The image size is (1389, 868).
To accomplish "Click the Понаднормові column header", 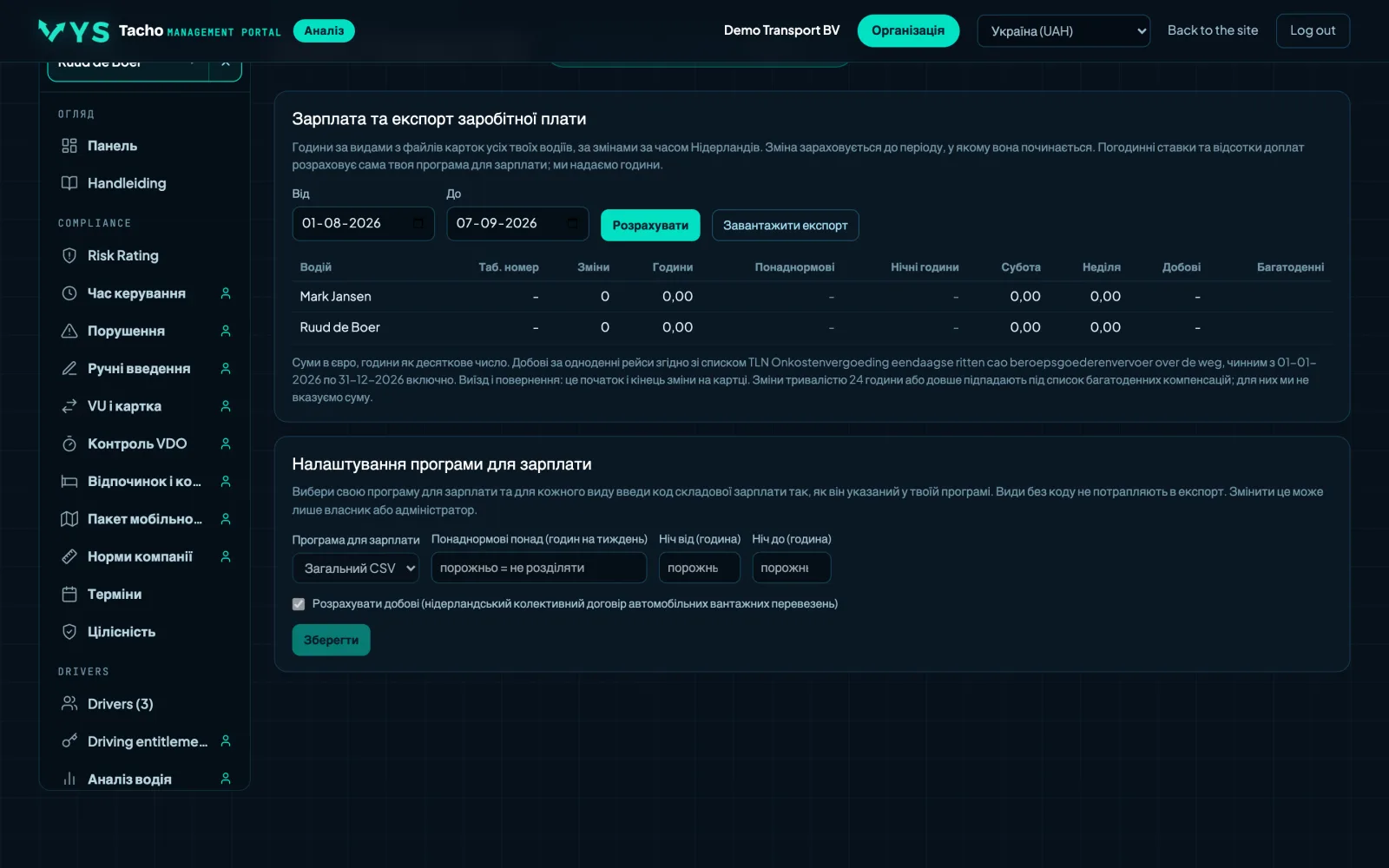I will (794, 267).
